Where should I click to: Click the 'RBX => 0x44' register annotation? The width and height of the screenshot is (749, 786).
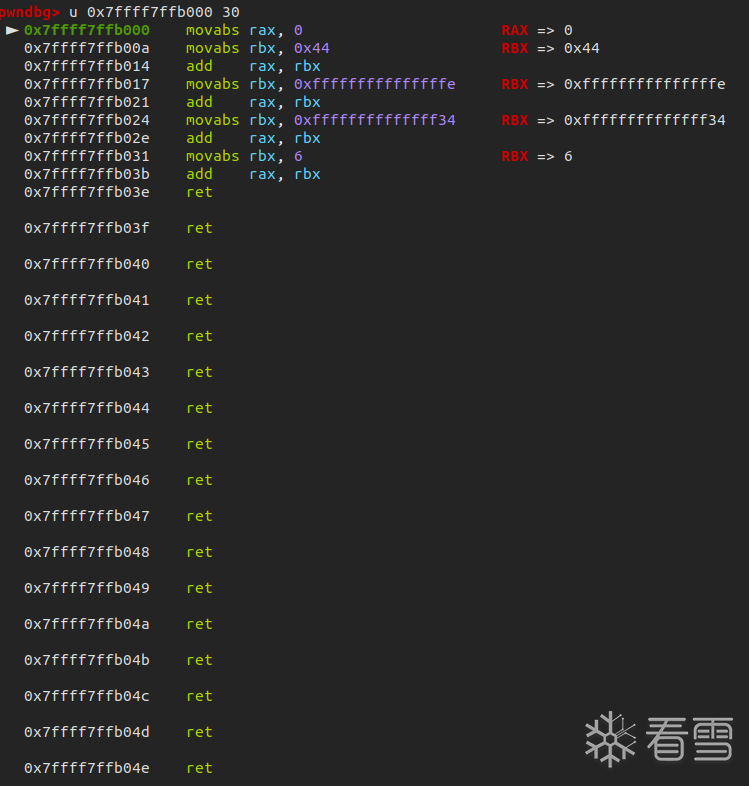(x=550, y=48)
